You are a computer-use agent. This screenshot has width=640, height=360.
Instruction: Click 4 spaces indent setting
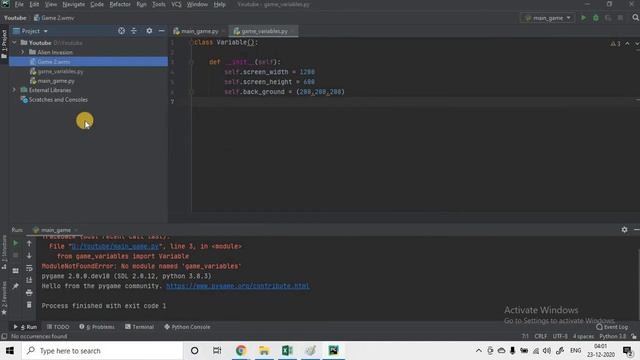(x=583, y=336)
